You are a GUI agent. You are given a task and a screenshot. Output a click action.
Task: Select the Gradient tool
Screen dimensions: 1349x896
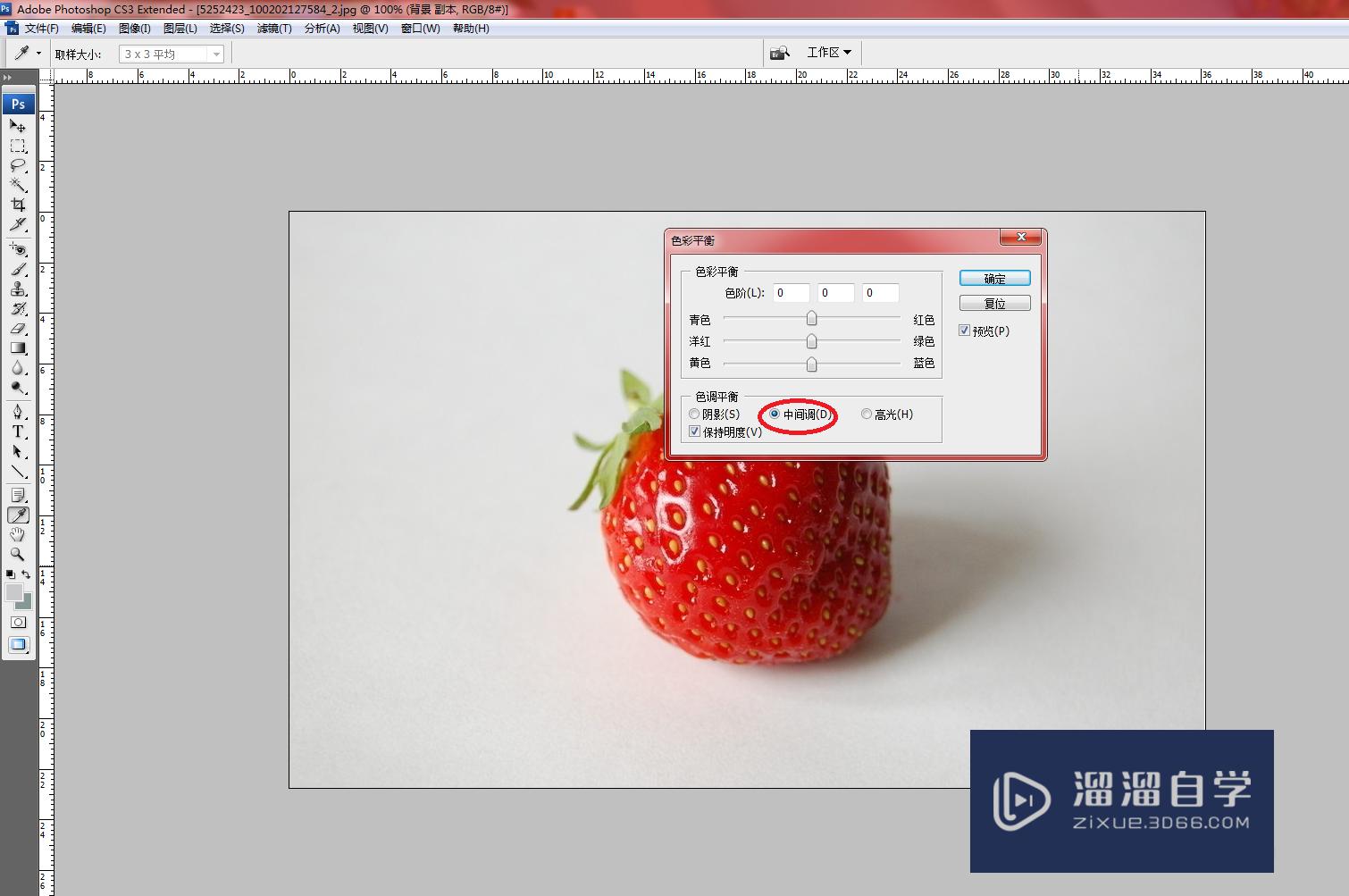click(x=18, y=348)
